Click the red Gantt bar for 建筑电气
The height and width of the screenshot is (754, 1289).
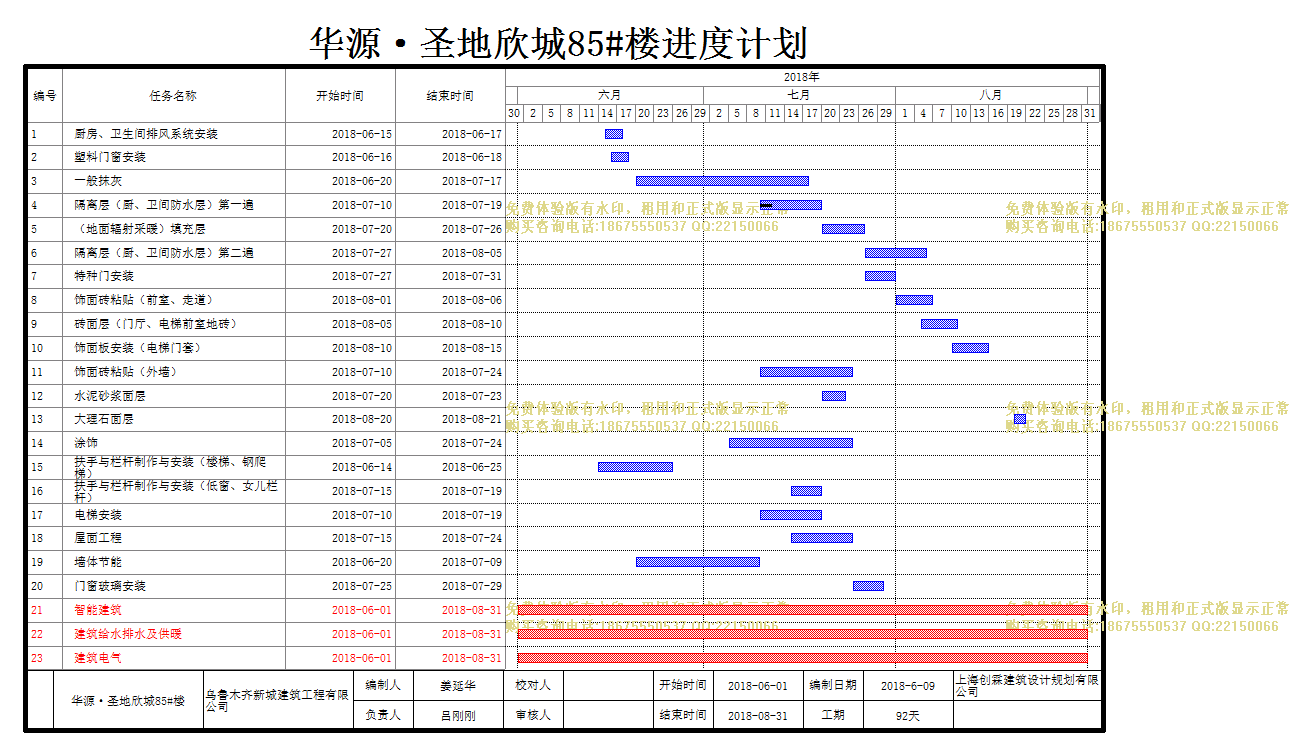[x=802, y=658]
